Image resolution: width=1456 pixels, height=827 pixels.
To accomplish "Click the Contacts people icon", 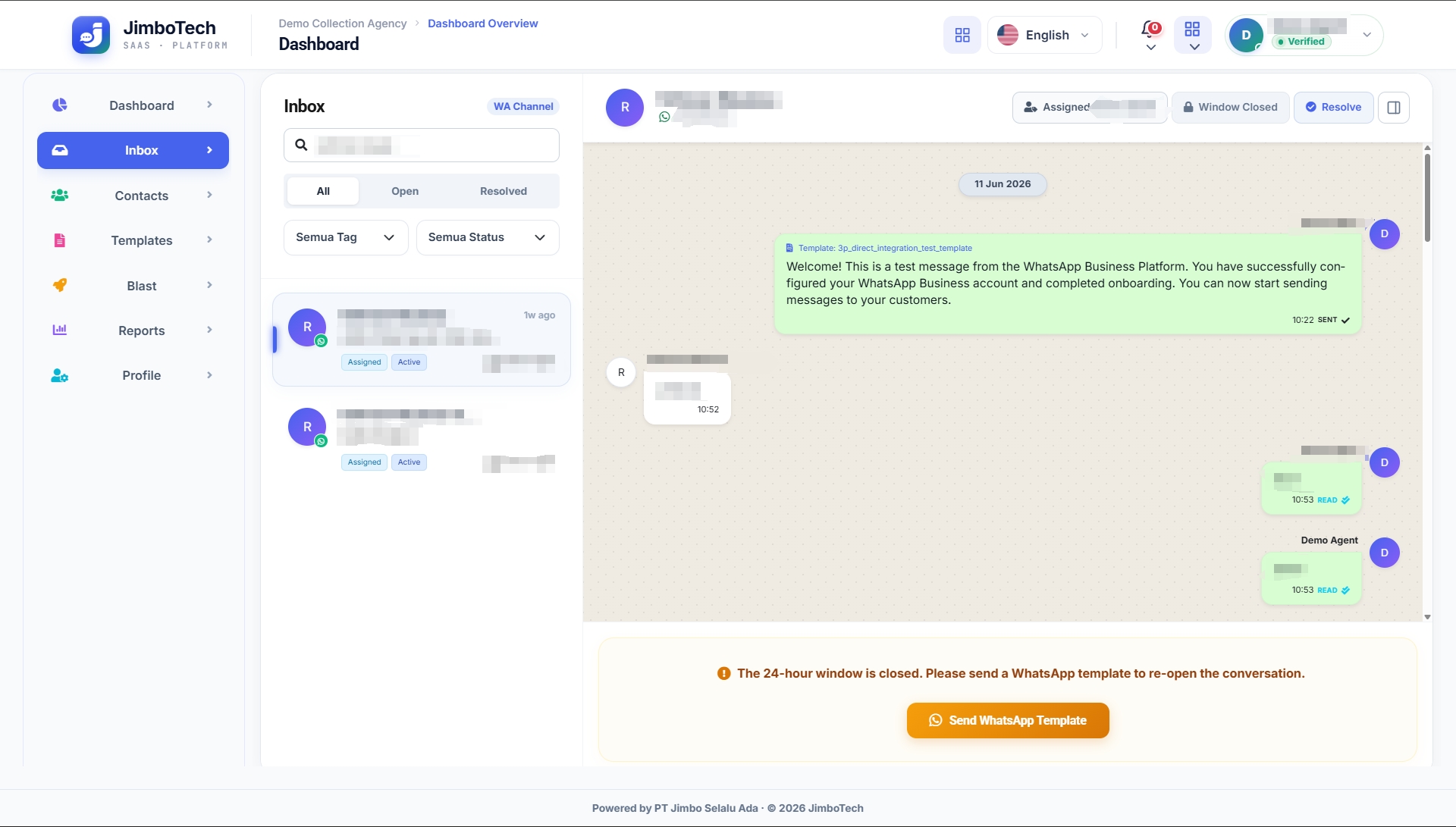I will 60,195.
